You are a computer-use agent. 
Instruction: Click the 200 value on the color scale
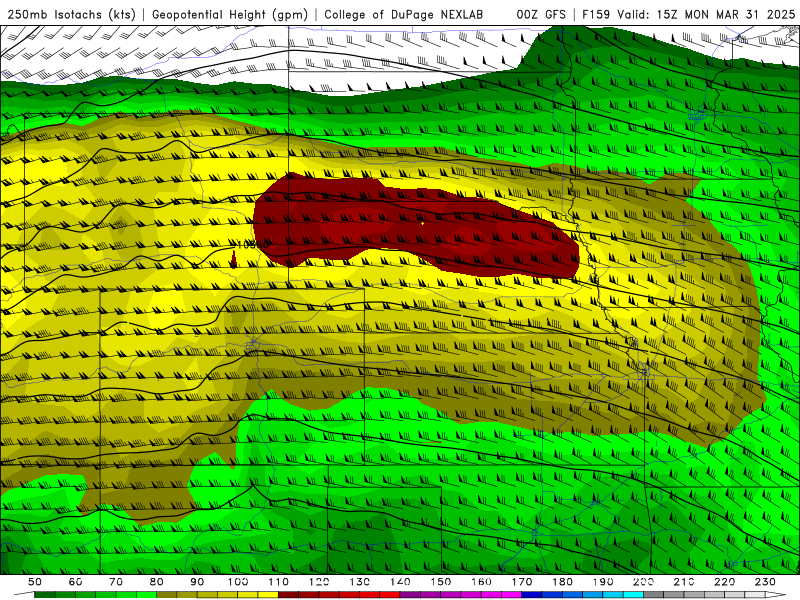tap(643, 582)
